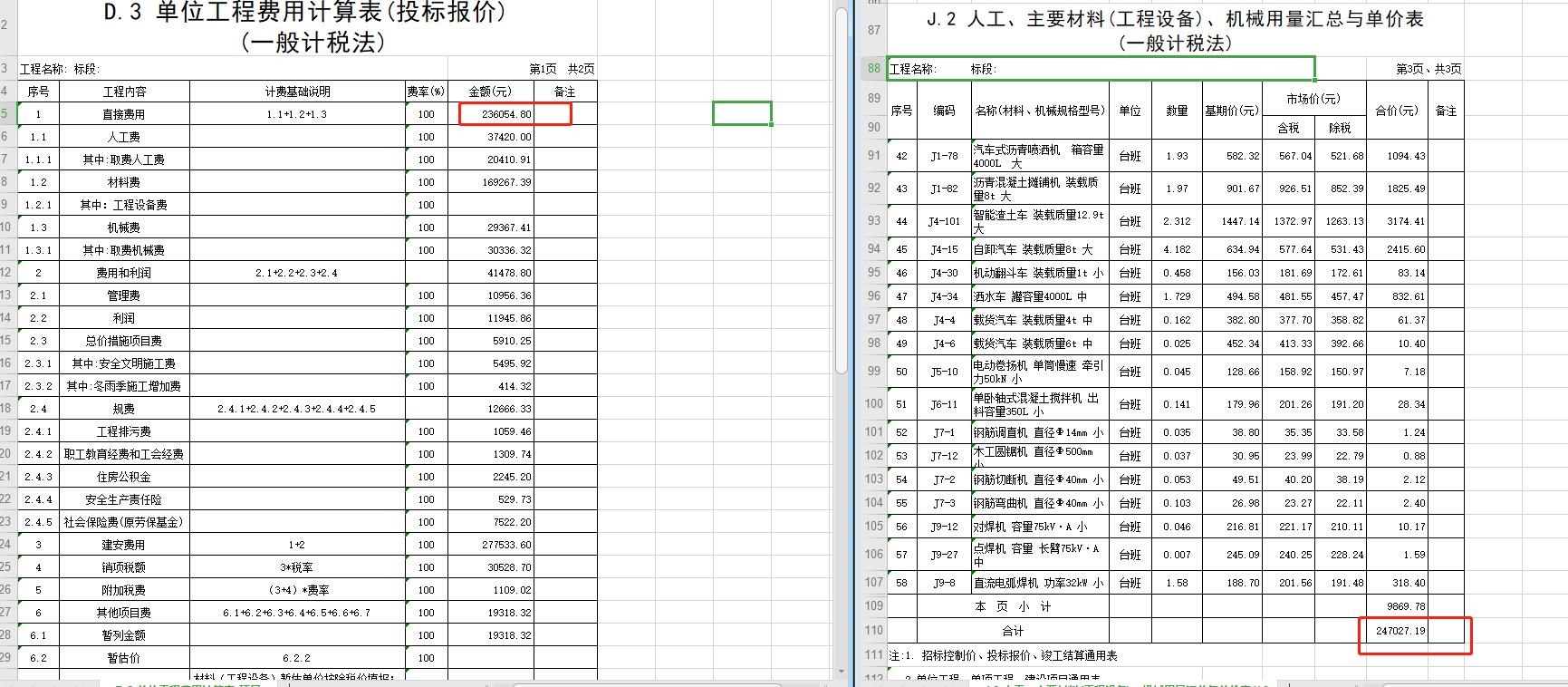Click the code J4-15 cell

click(944, 249)
